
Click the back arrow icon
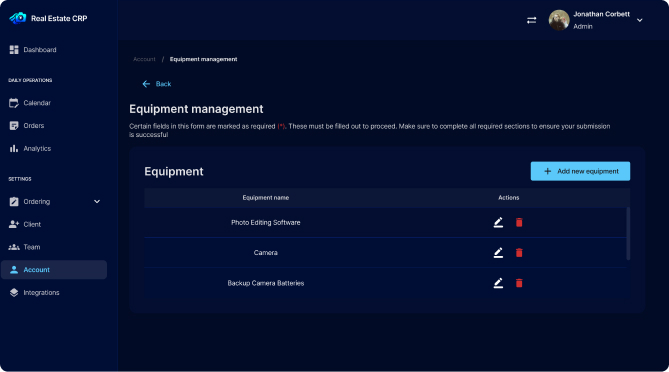tap(146, 84)
